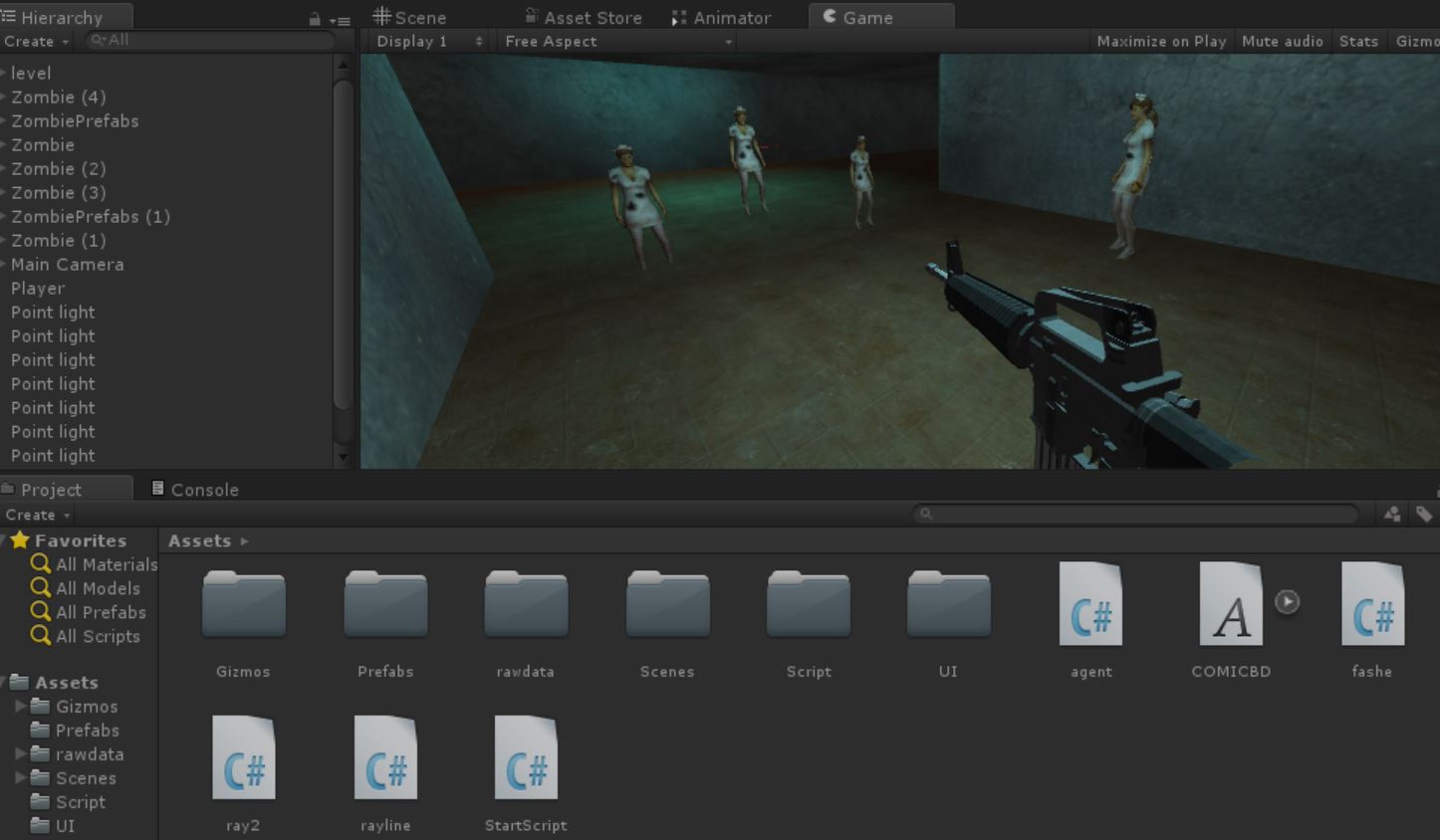Screen dimensions: 1440x840
Task: Expand the Gizmos folder in project tree
Action: pos(20,706)
